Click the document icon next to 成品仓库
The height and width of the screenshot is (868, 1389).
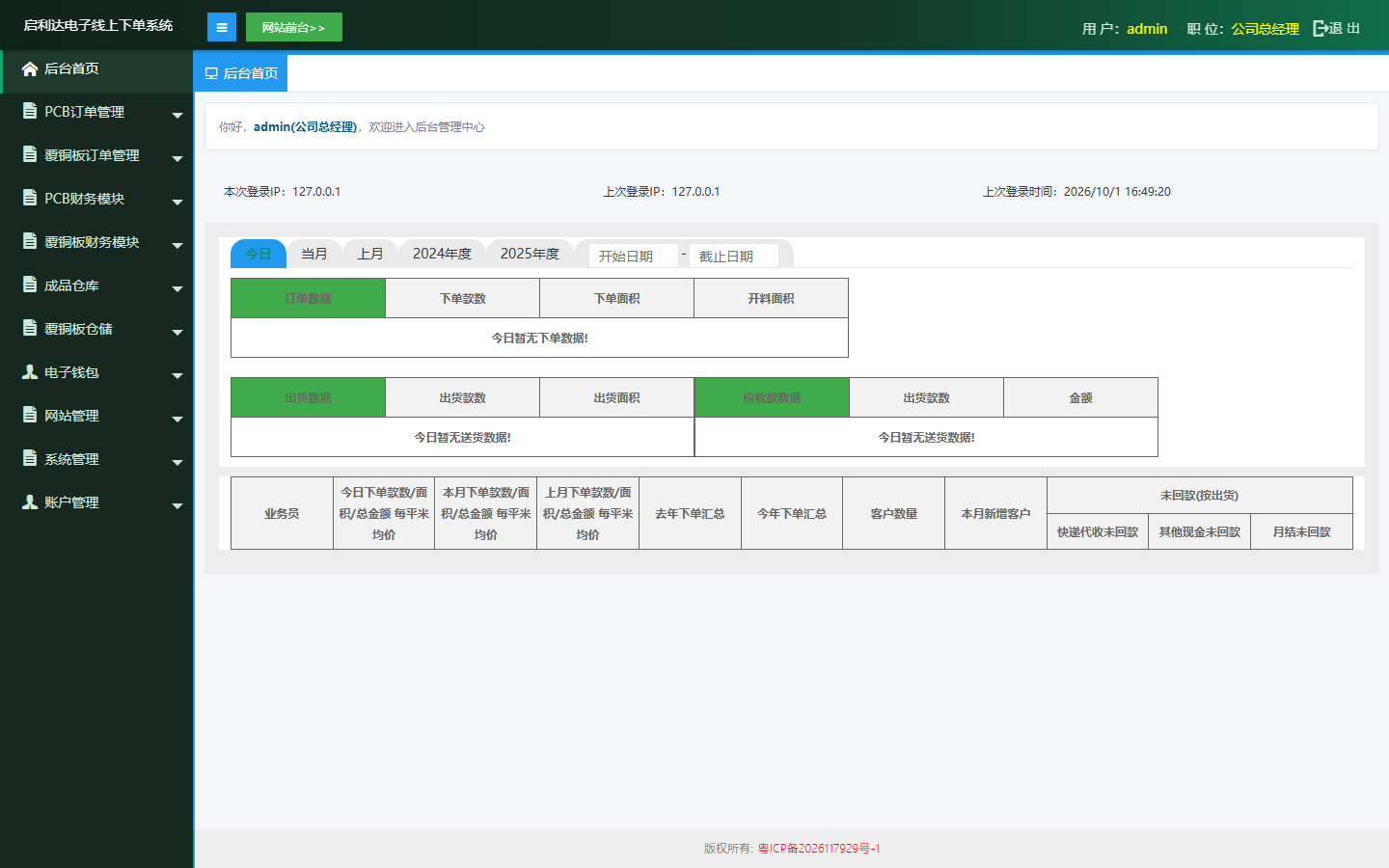tap(30, 285)
